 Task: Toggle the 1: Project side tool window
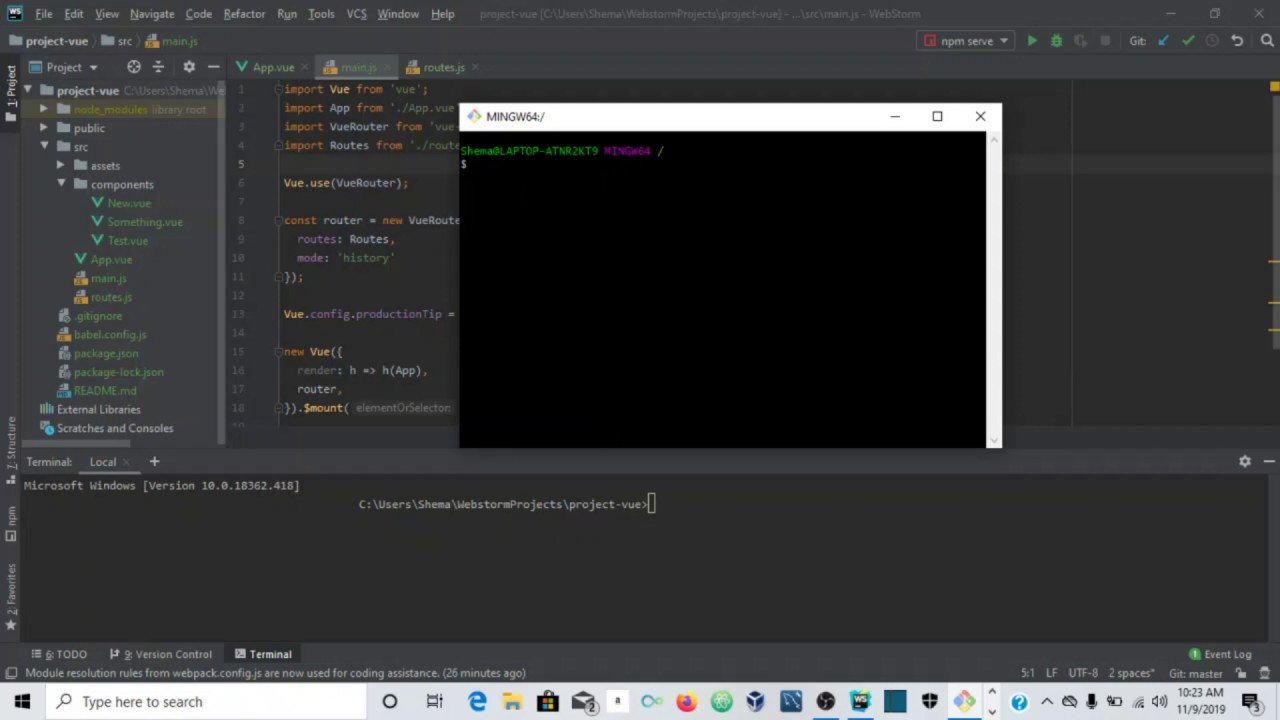click(11, 92)
